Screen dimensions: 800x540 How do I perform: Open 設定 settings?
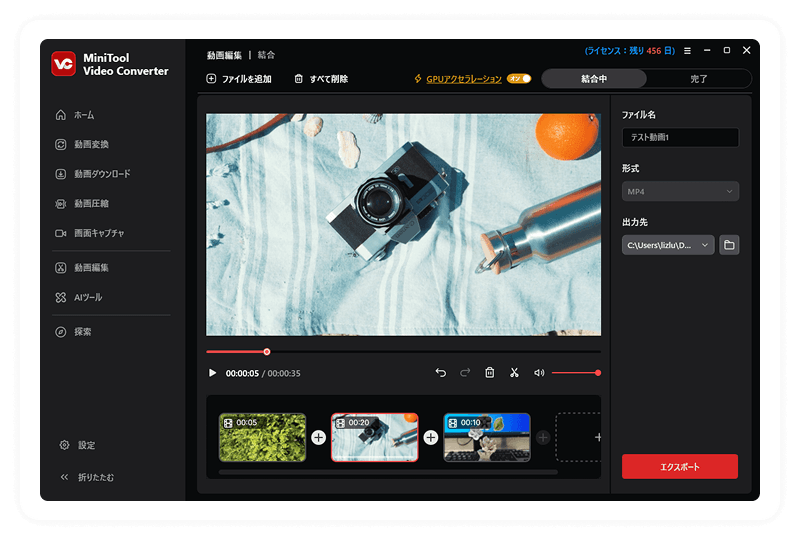[78, 445]
